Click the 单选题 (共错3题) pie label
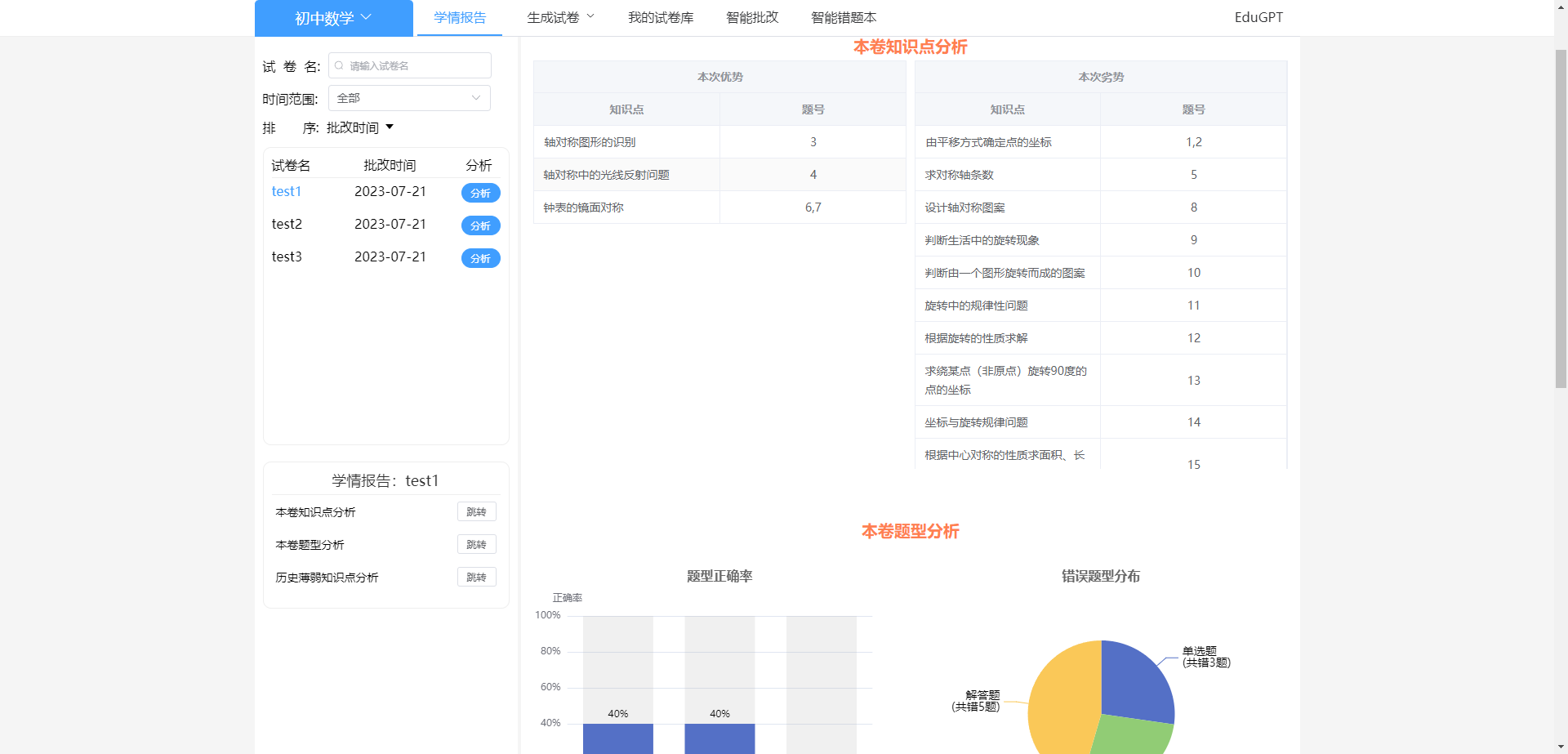Viewport: 1568px width, 754px height. (1206, 657)
